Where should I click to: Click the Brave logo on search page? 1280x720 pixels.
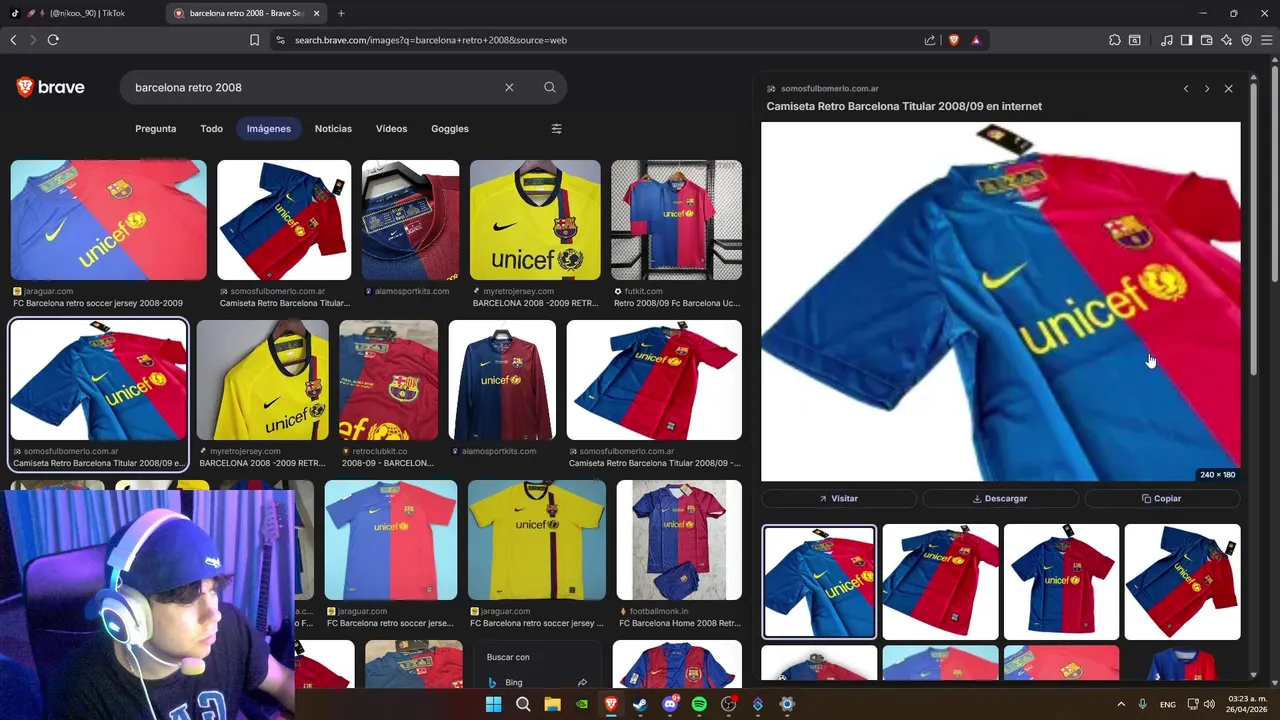coord(50,88)
